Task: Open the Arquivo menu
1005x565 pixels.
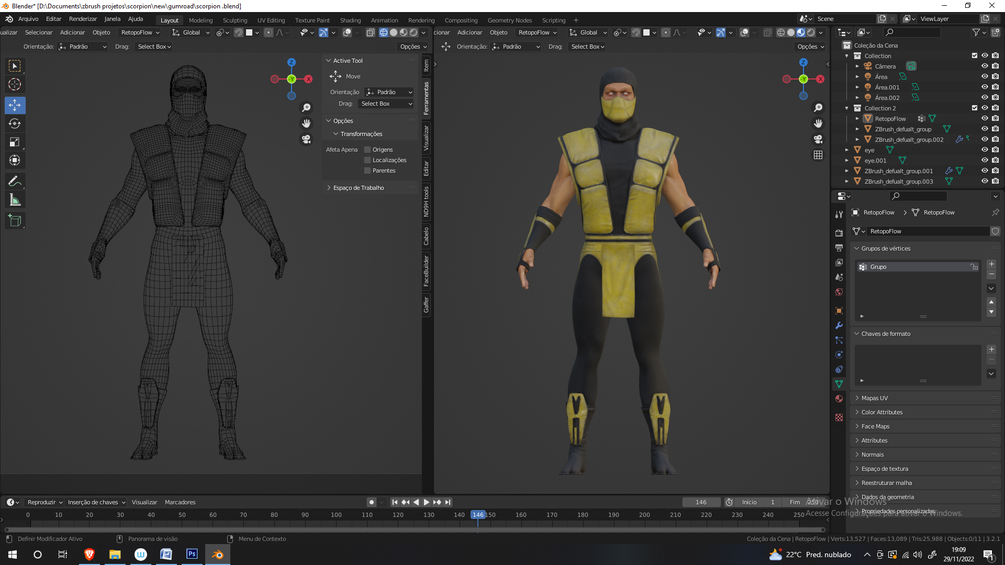Action: [x=28, y=19]
